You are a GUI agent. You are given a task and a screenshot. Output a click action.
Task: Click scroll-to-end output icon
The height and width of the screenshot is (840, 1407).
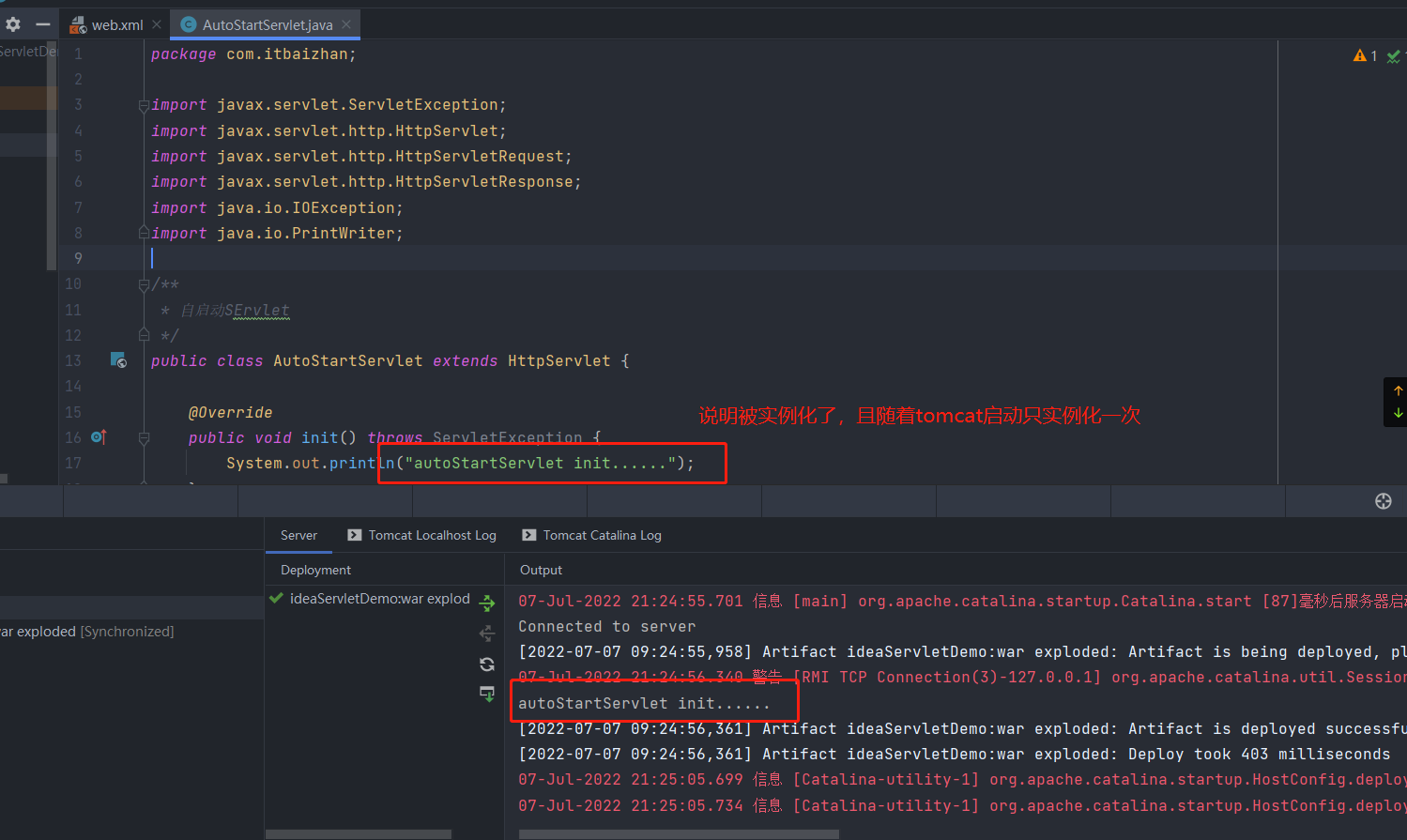(487, 695)
